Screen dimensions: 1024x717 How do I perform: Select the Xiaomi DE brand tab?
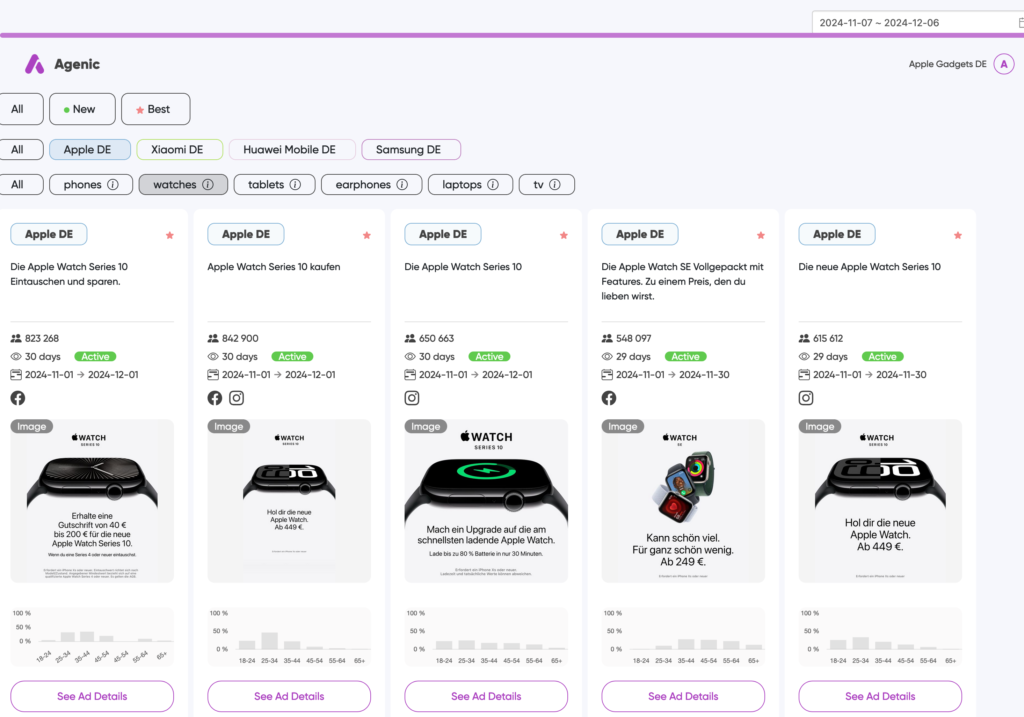[x=178, y=150]
